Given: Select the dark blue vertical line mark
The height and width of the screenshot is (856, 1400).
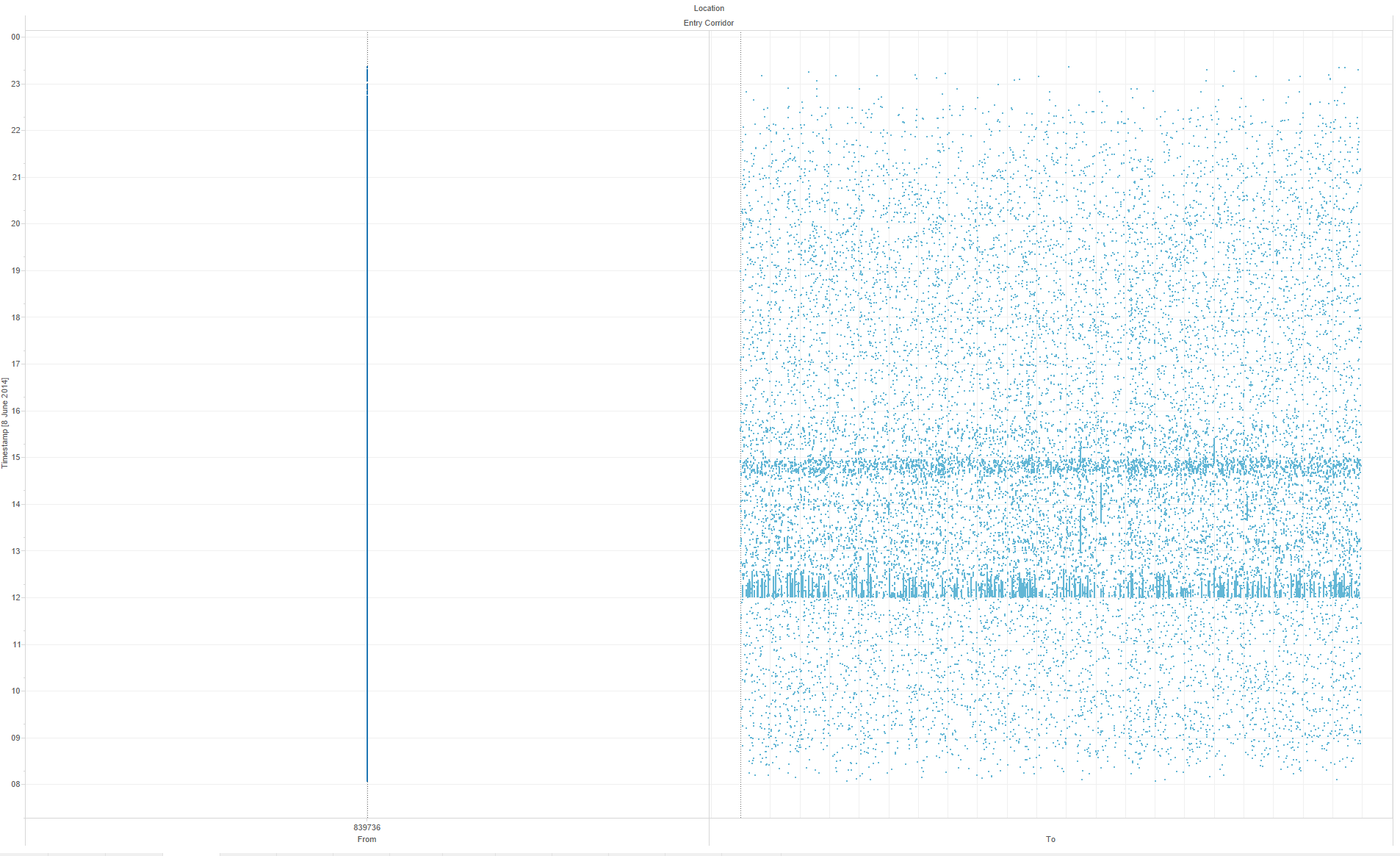Looking at the screenshot, I should tap(367, 441).
